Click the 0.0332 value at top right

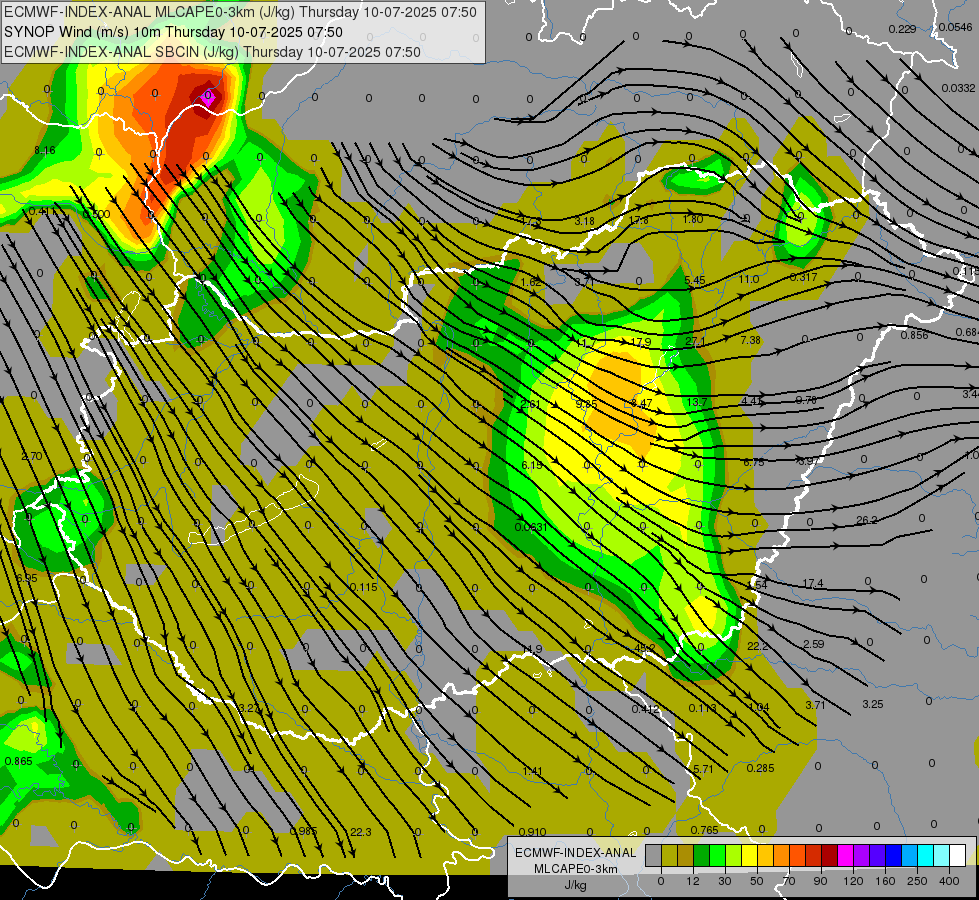tap(958, 88)
